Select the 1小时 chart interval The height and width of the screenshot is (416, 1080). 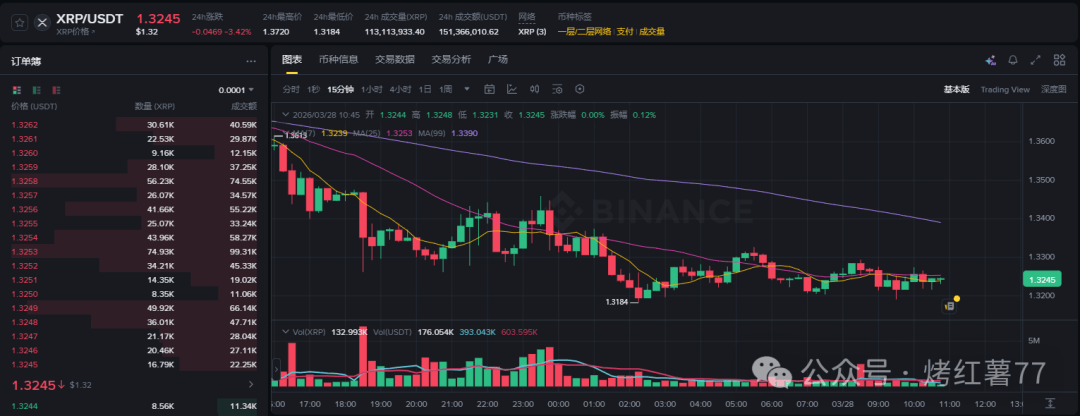click(x=372, y=89)
